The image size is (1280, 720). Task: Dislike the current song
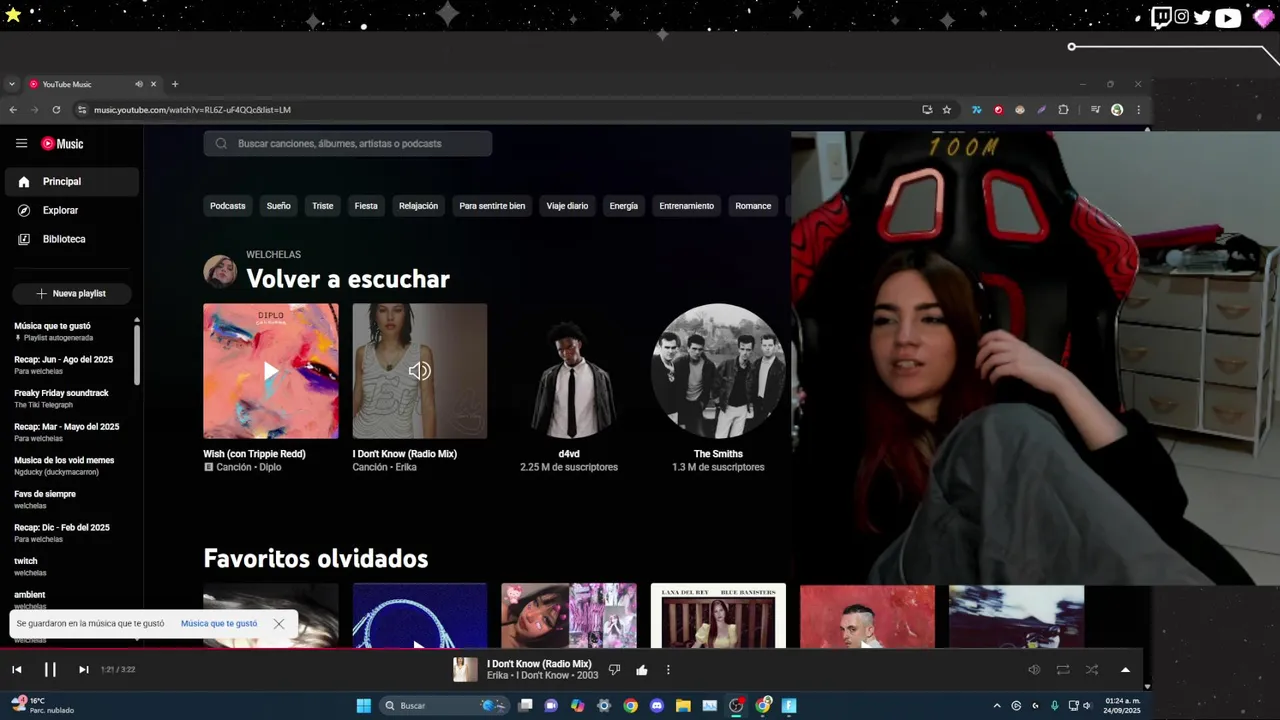615,670
